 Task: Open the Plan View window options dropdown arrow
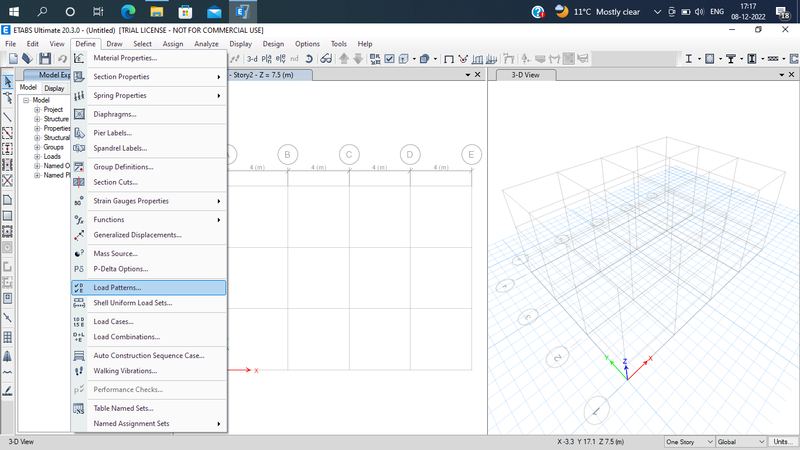point(468,75)
